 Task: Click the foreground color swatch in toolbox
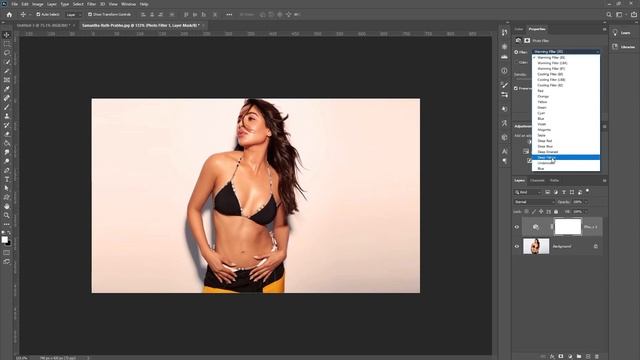click(4, 240)
